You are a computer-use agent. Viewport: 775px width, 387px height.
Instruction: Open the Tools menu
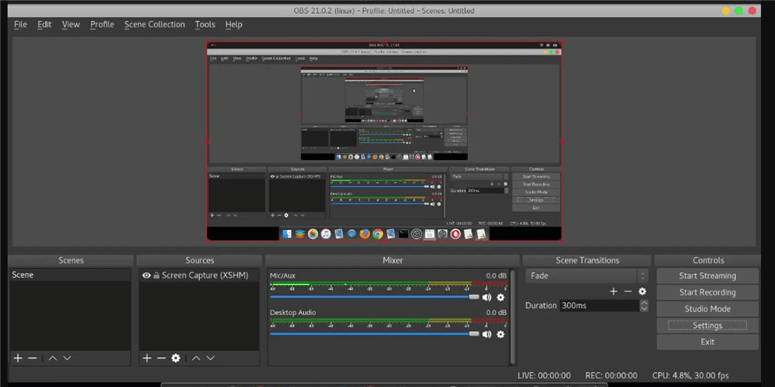point(205,24)
